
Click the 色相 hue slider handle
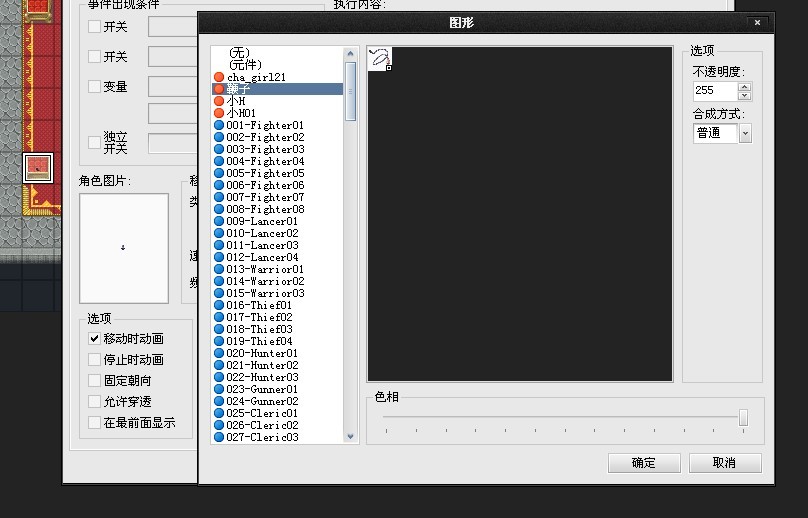[743, 417]
